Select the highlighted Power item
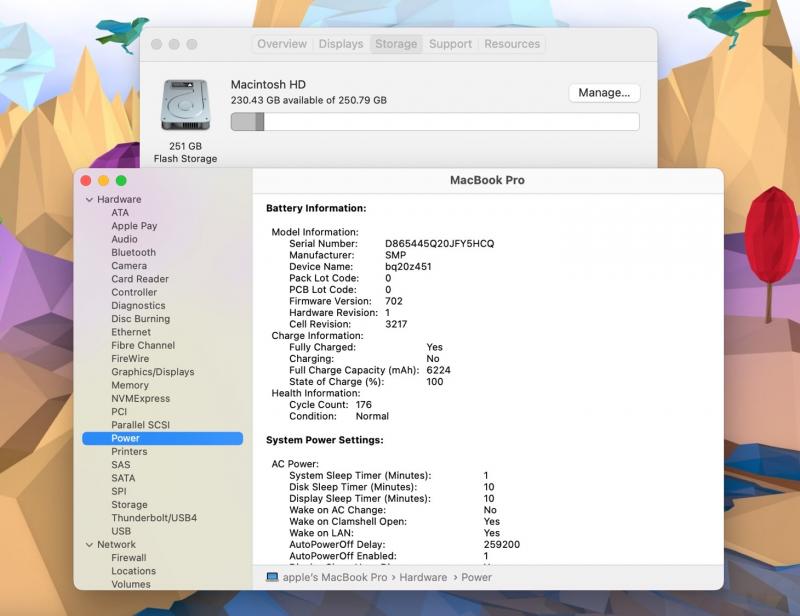This screenshot has width=800, height=616. 162,438
